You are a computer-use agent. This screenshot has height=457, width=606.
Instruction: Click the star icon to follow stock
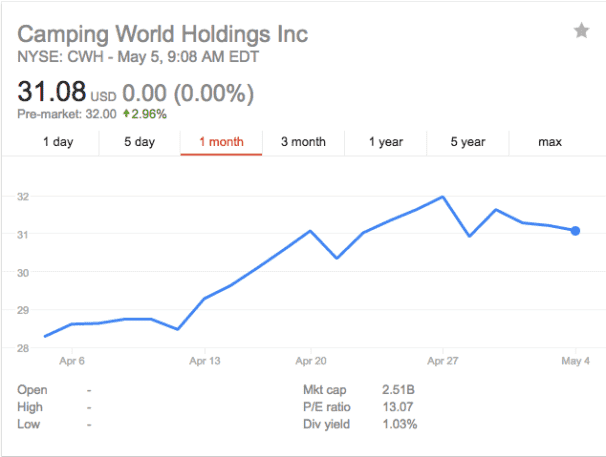pos(581,31)
